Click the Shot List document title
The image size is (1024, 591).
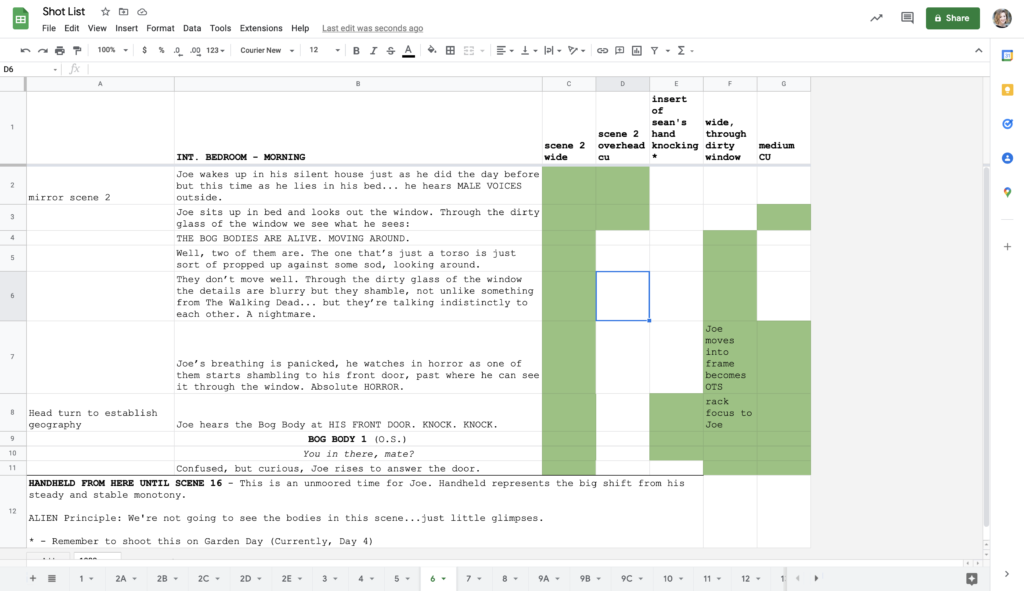tap(64, 12)
